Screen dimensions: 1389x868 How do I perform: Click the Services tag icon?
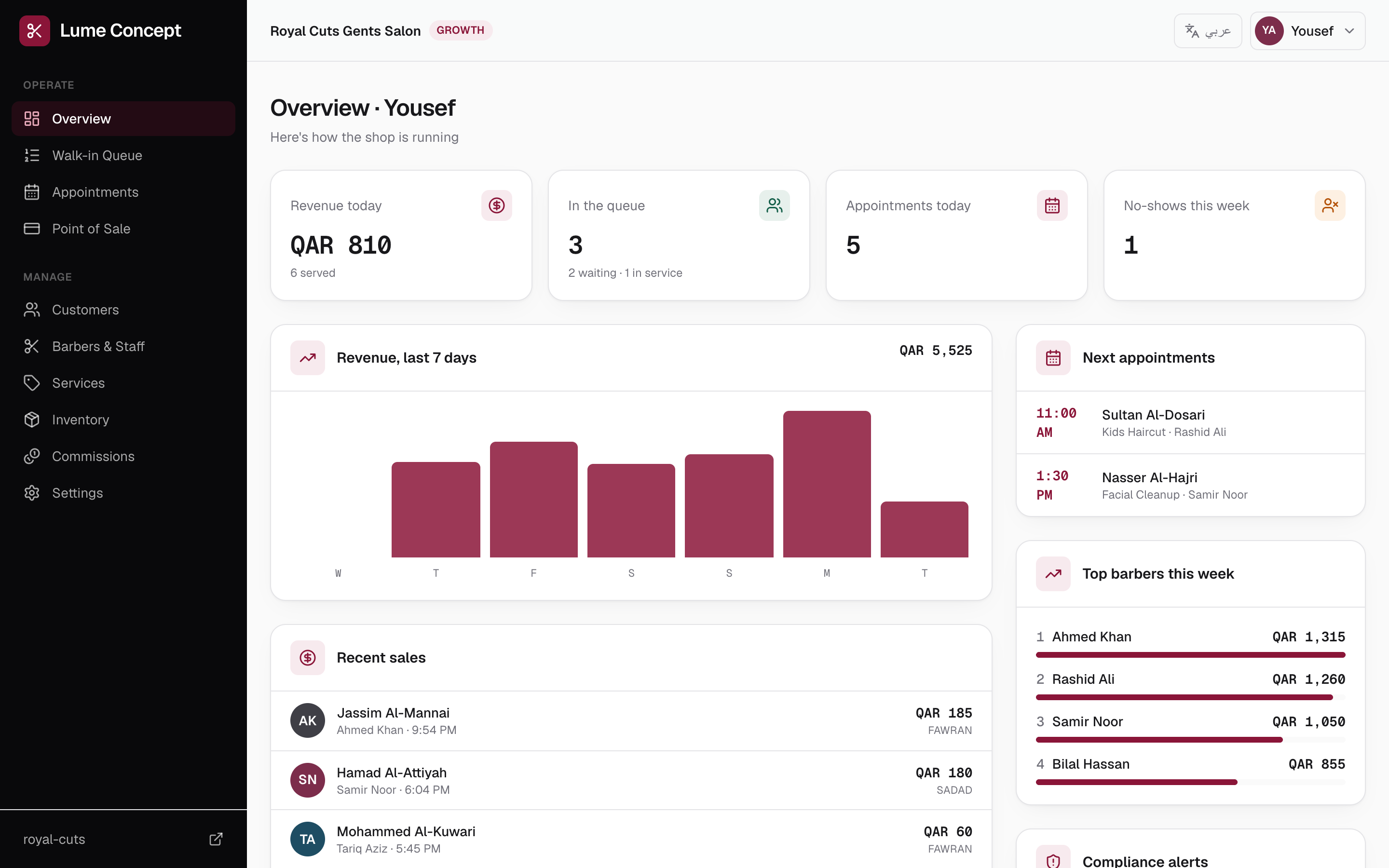[x=31, y=383]
